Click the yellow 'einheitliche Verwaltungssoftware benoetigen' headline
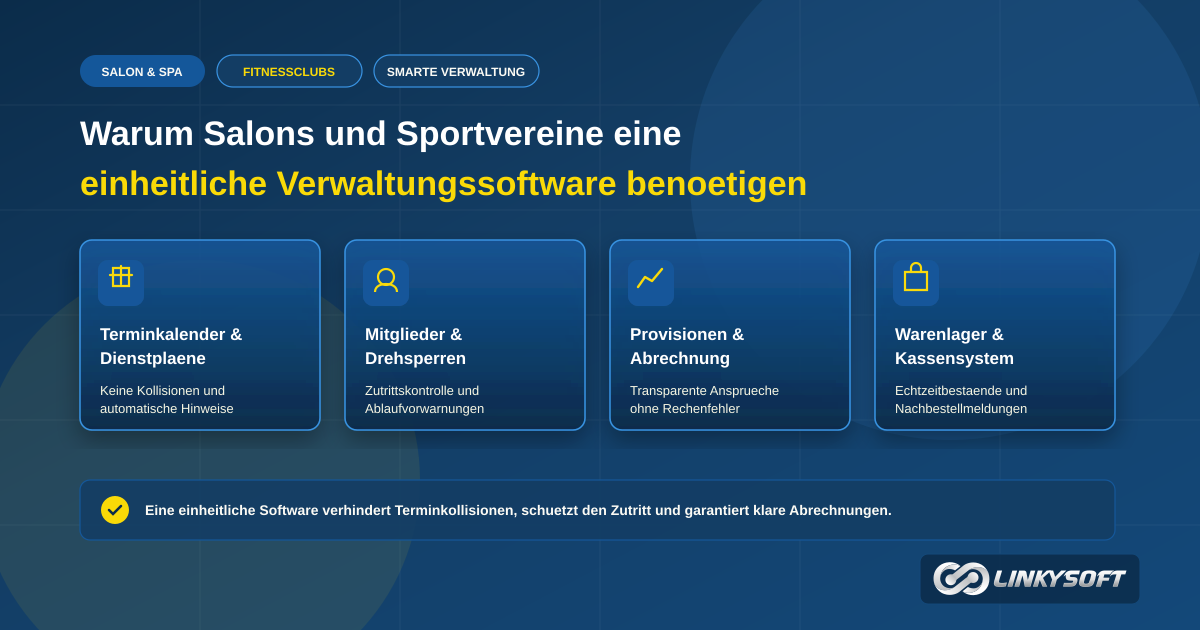Viewport: 1200px width, 630px height. 443,184
